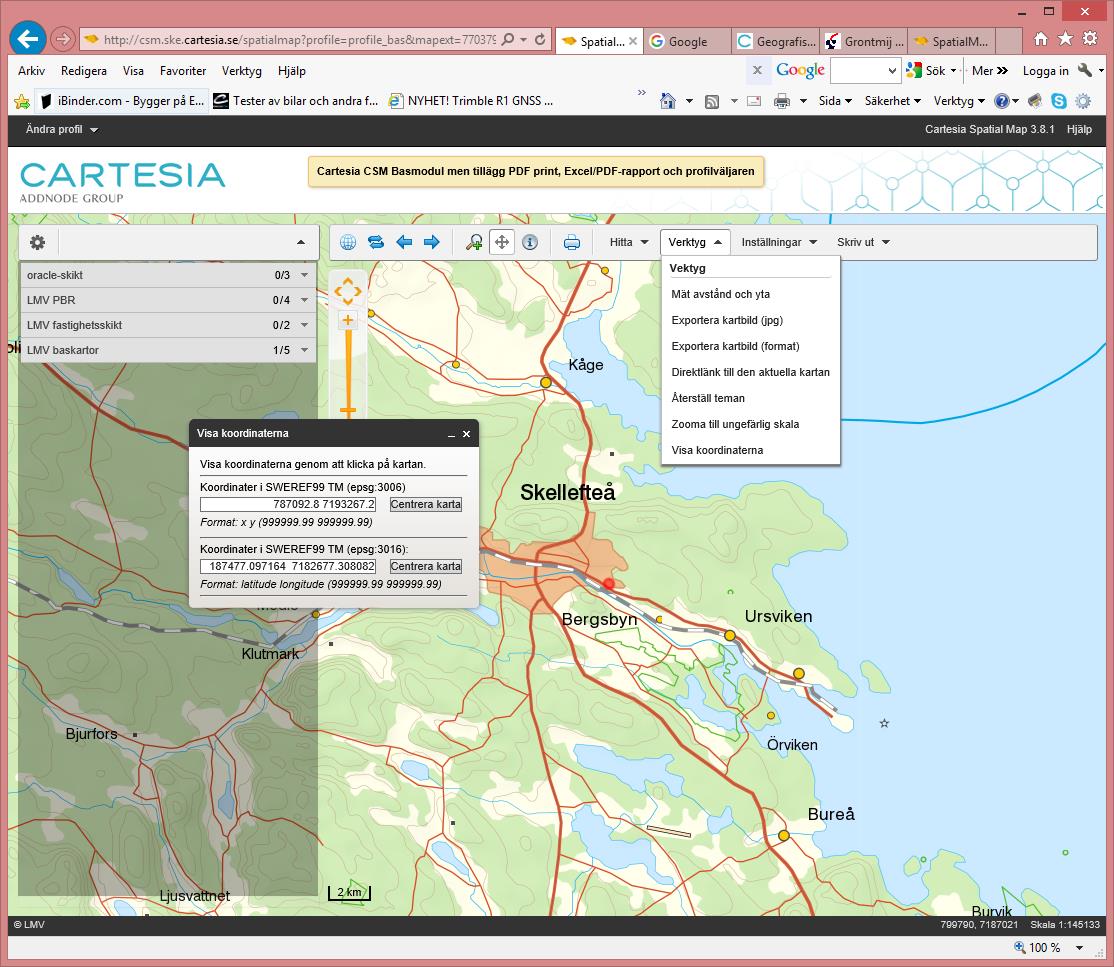
Task: Click the address bar refresh icon
Action: pyautogui.click(x=540, y=40)
